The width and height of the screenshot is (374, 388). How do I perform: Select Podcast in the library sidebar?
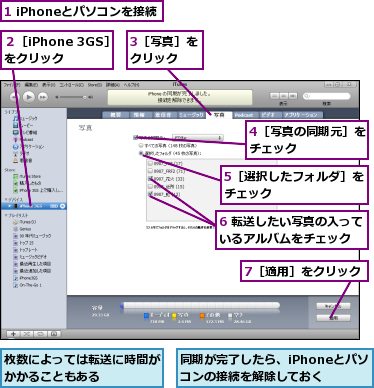coord(23,139)
